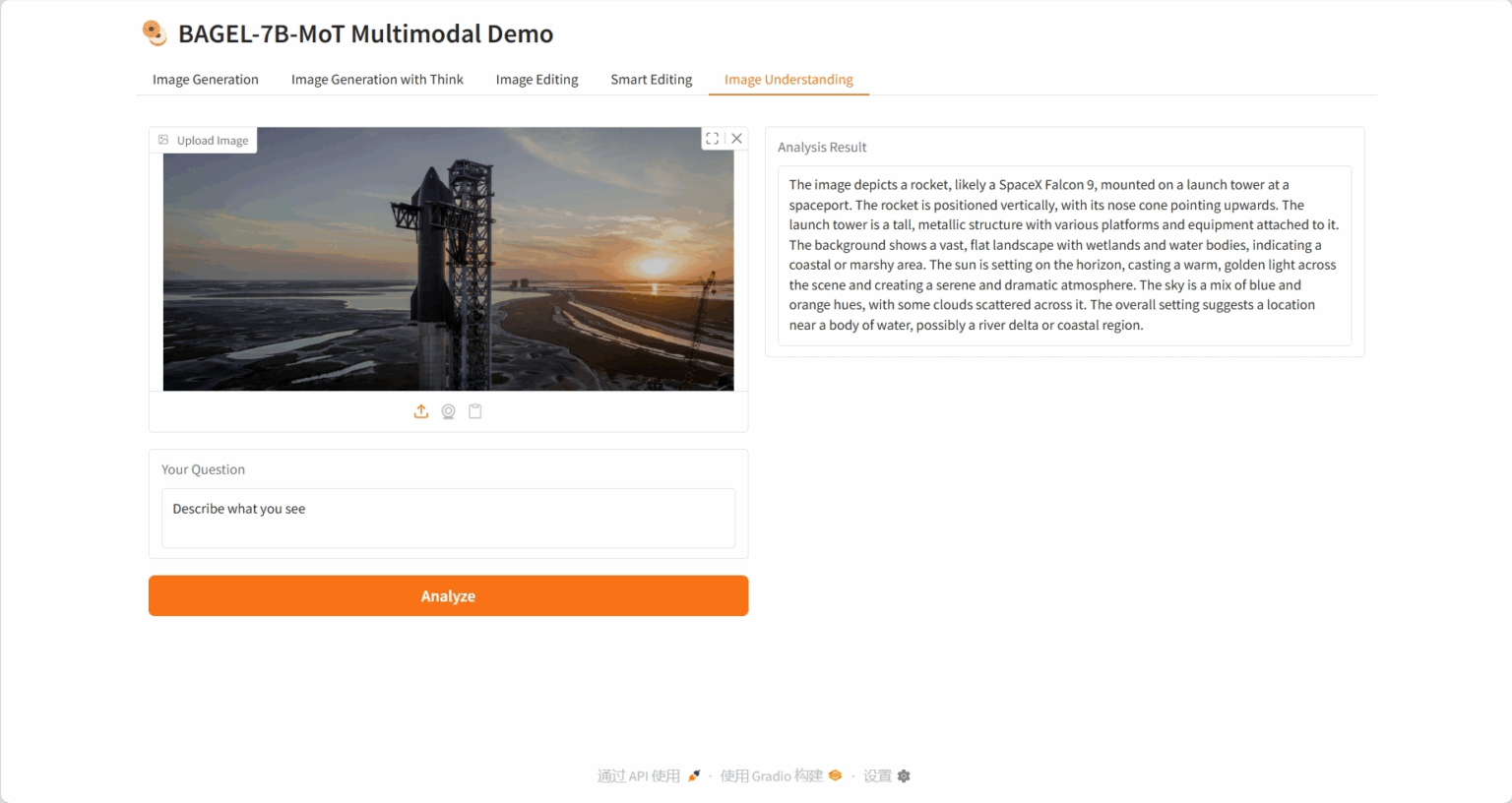1512x803 pixels.
Task: Click the Image Understanding tab
Action: pyautogui.click(x=788, y=80)
